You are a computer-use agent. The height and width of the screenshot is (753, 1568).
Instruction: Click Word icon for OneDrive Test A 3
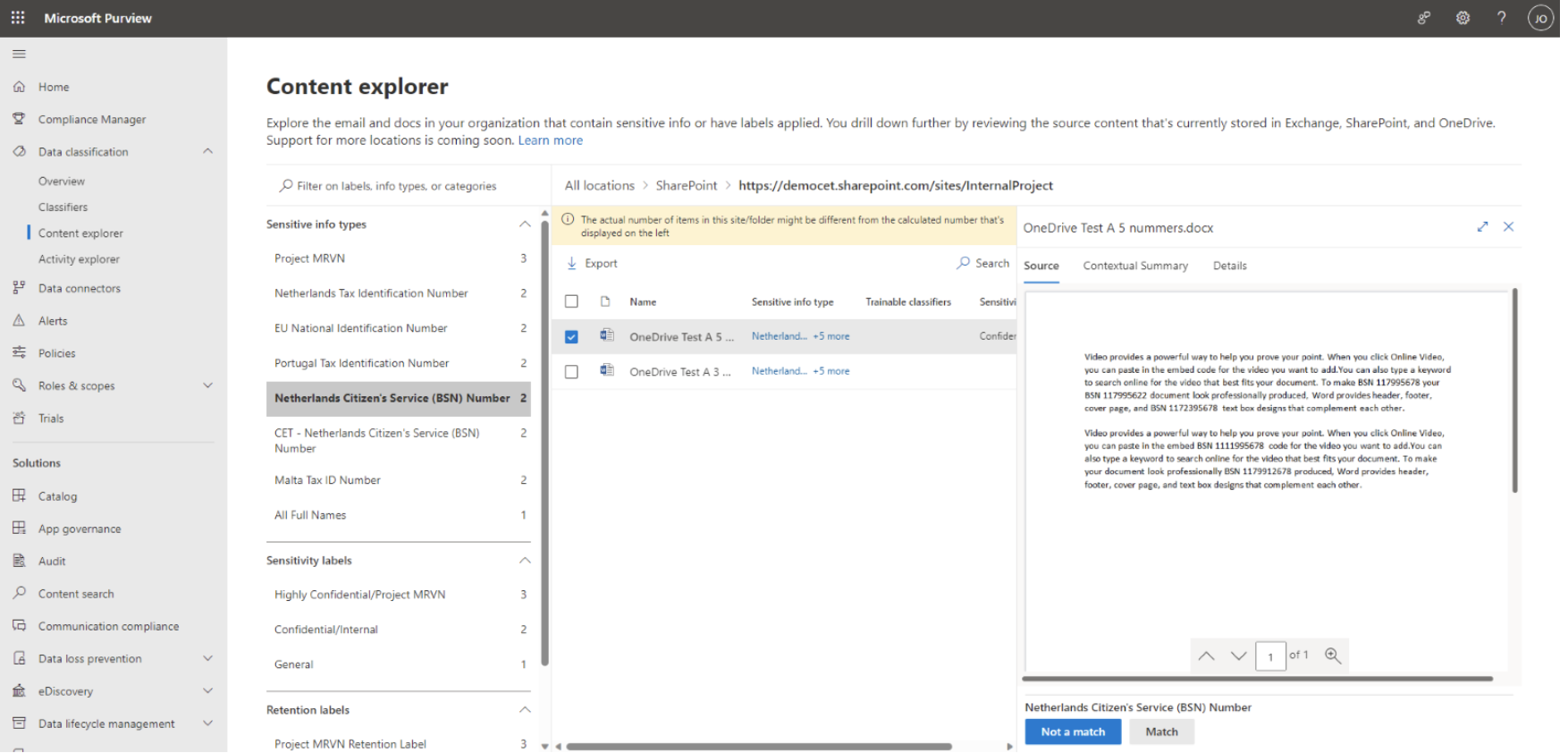coord(607,371)
